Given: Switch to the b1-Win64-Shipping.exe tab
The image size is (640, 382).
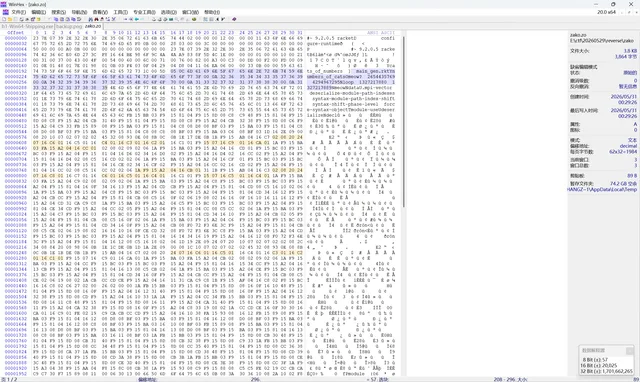Looking at the screenshot, I should [27, 26].
